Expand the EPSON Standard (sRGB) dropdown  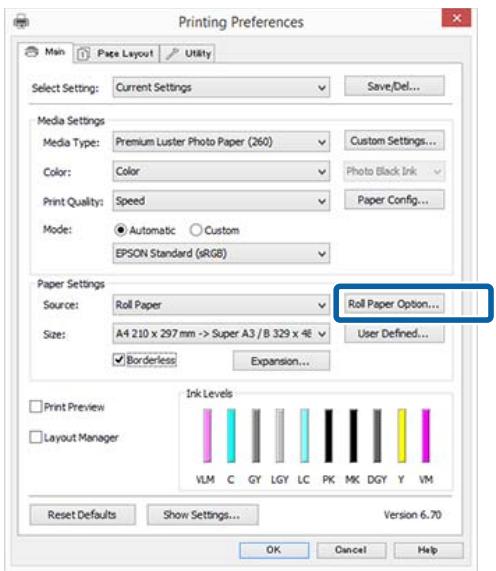(x=221, y=253)
